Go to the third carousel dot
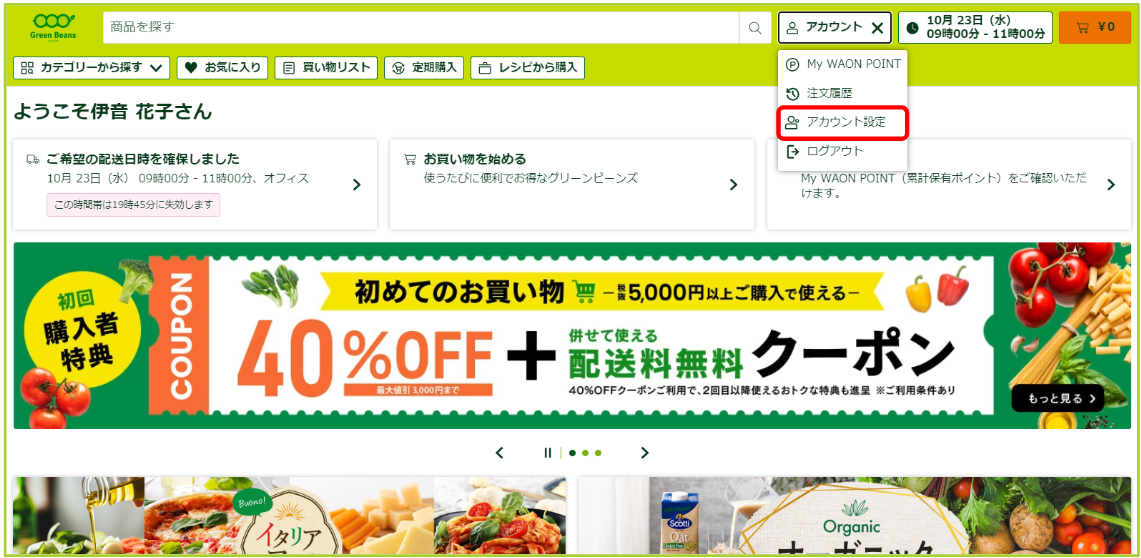1141x558 pixels. [x=598, y=453]
